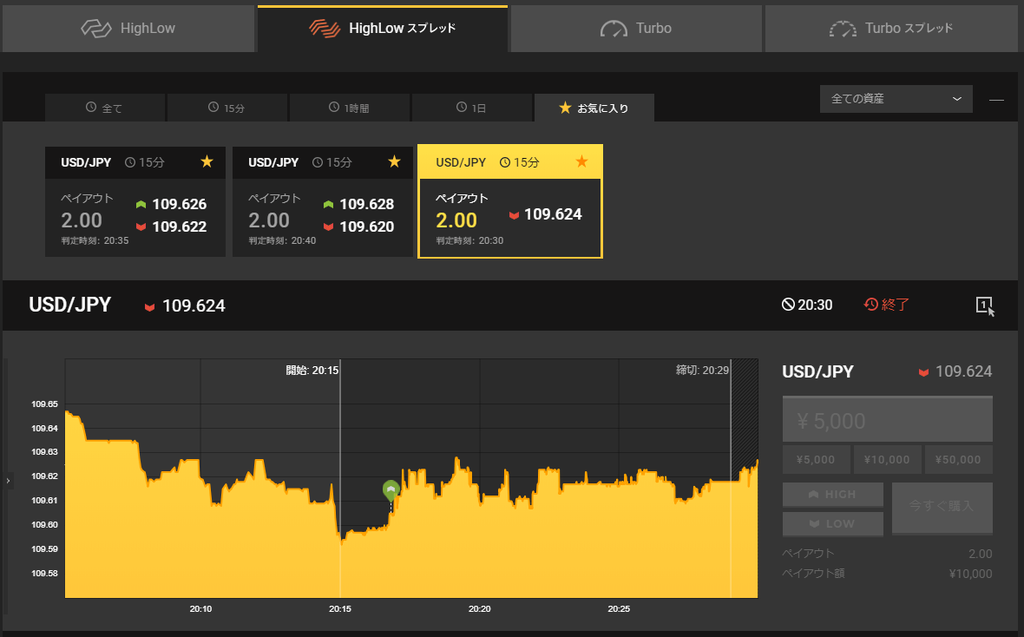Open the 全ての資産 asset dropdown
The width and height of the screenshot is (1024, 637).
pyautogui.click(x=896, y=99)
